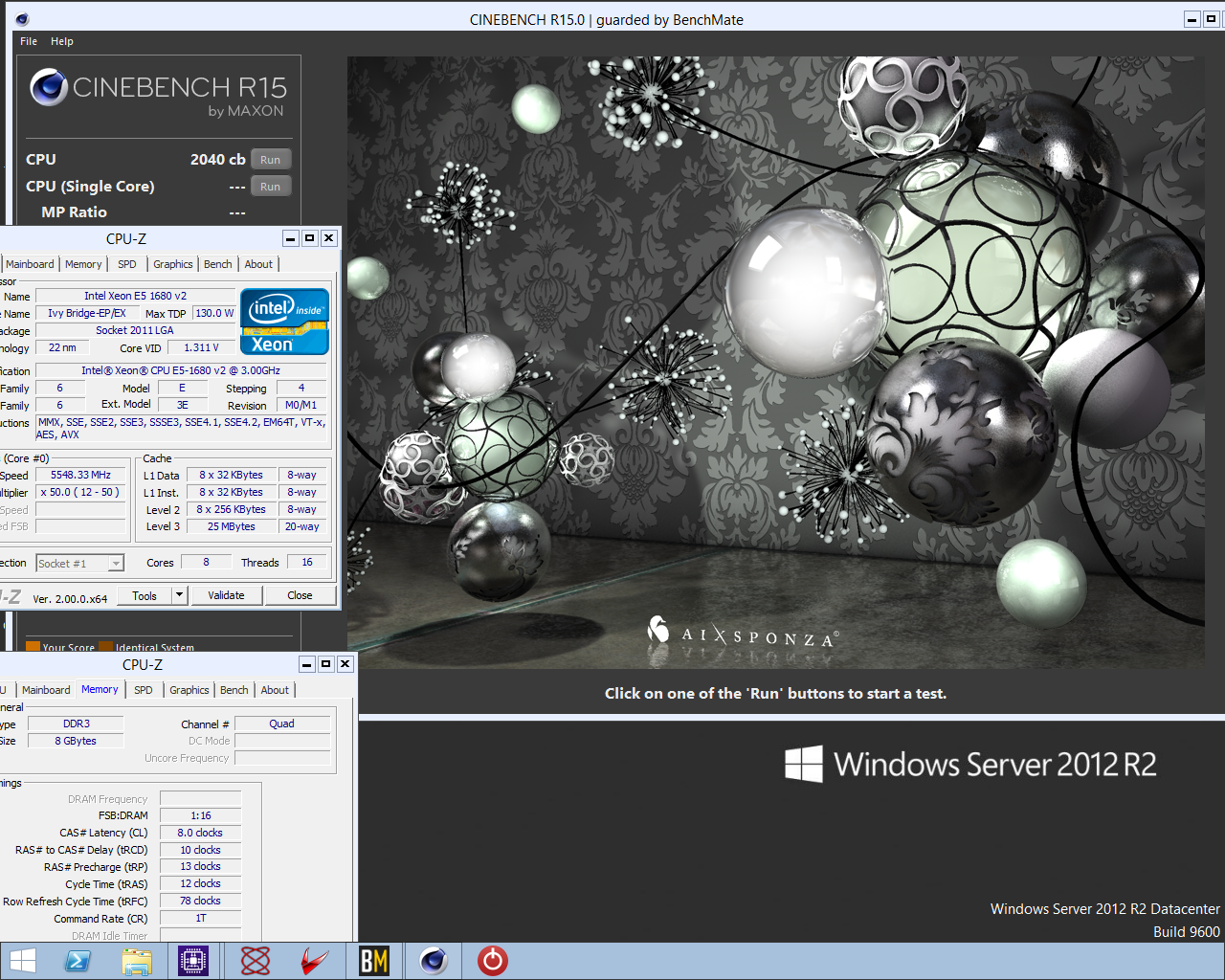Minimize the upper CPU-Z window
Viewport: 1225px width, 980px height.
291,238
